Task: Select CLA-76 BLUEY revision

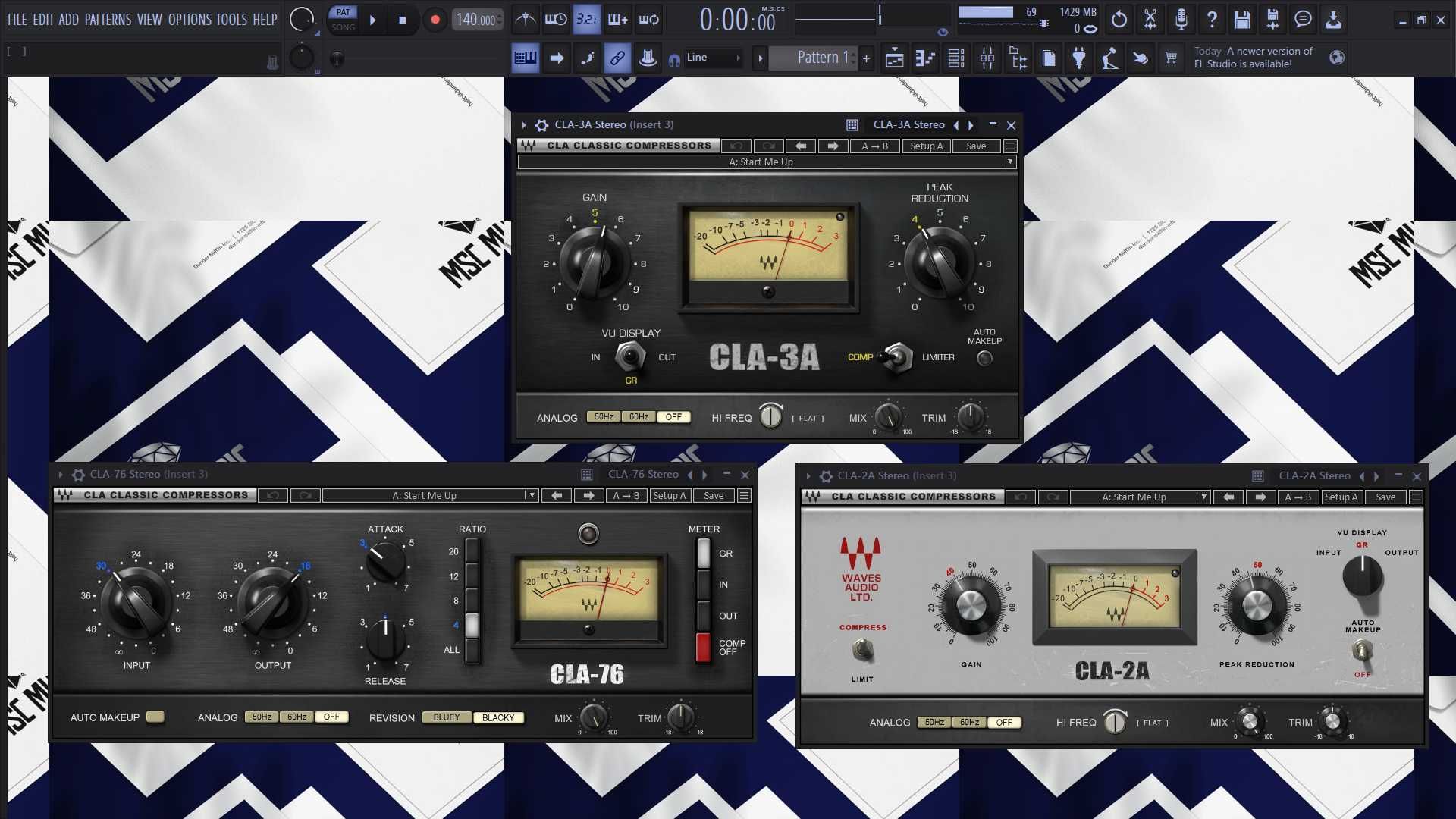Action: pyautogui.click(x=446, y=717)
